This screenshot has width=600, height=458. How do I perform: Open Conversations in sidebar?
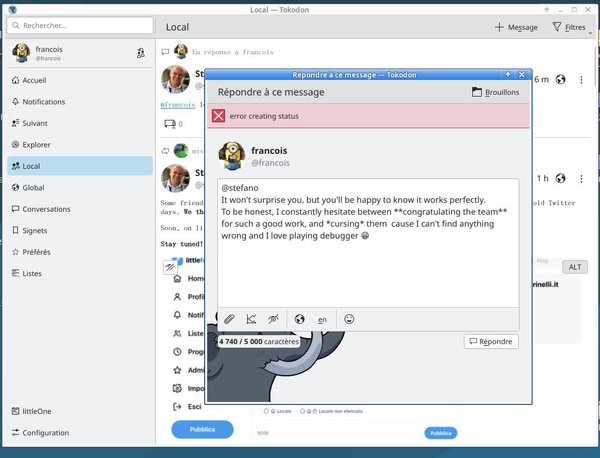pyautogui.click(x=80, y=209)
